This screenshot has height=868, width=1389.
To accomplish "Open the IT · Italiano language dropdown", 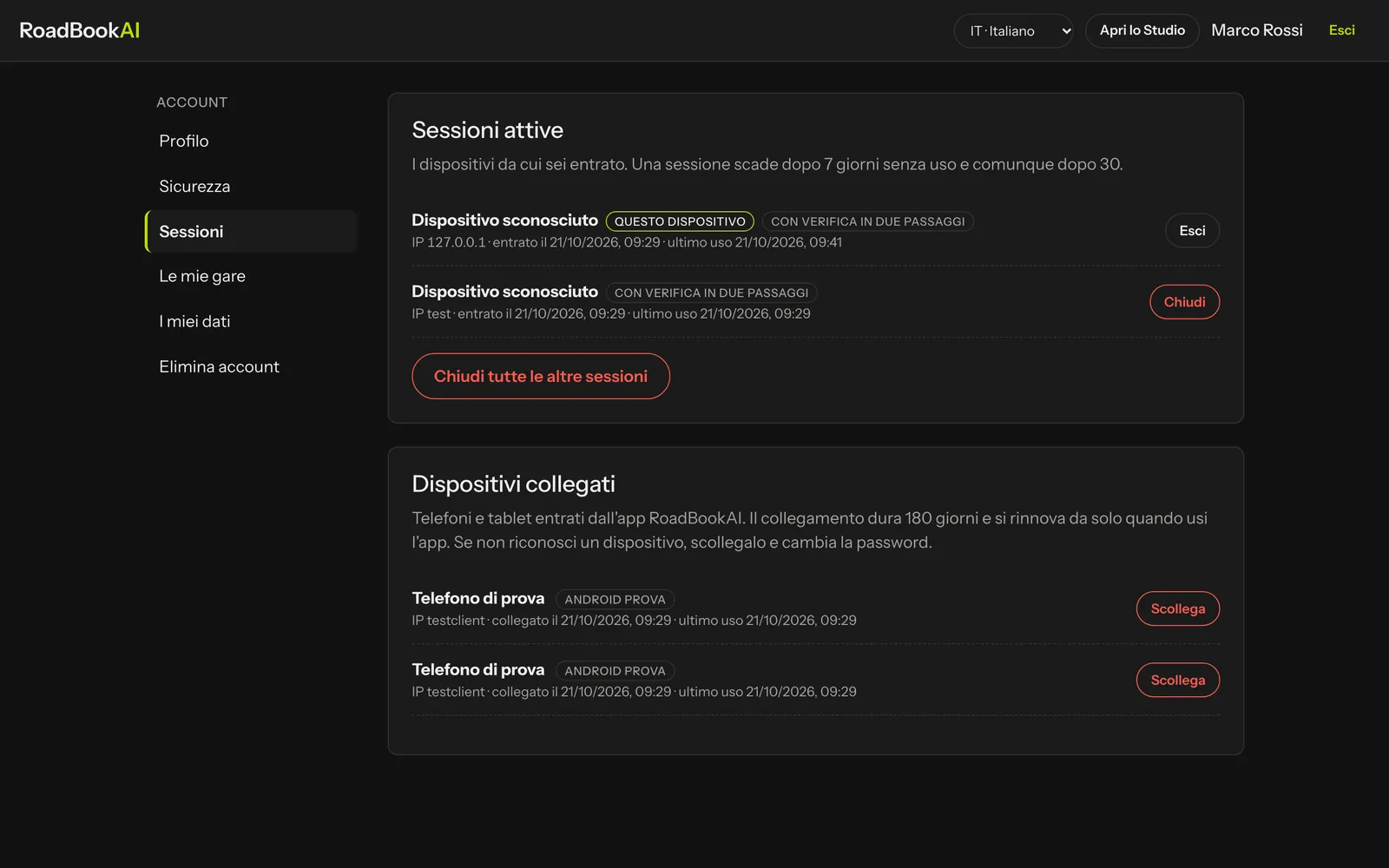I will coord(1013,30).
